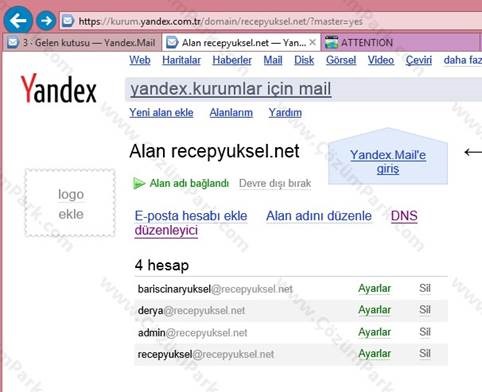Click the green Alan adı bağlandı arrow icon
Viewport: 482px width, 392px height.
tap(139, 183)
